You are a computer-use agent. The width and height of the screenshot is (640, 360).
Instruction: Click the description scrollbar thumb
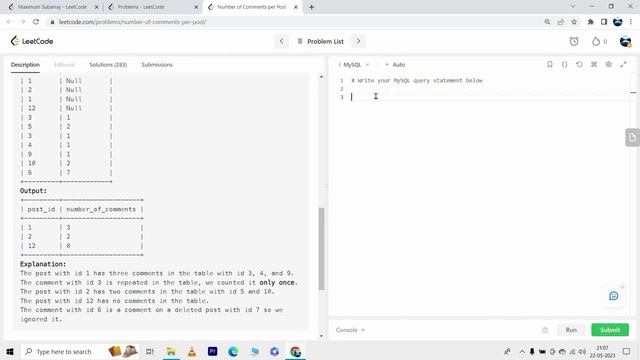click(322, 249)
